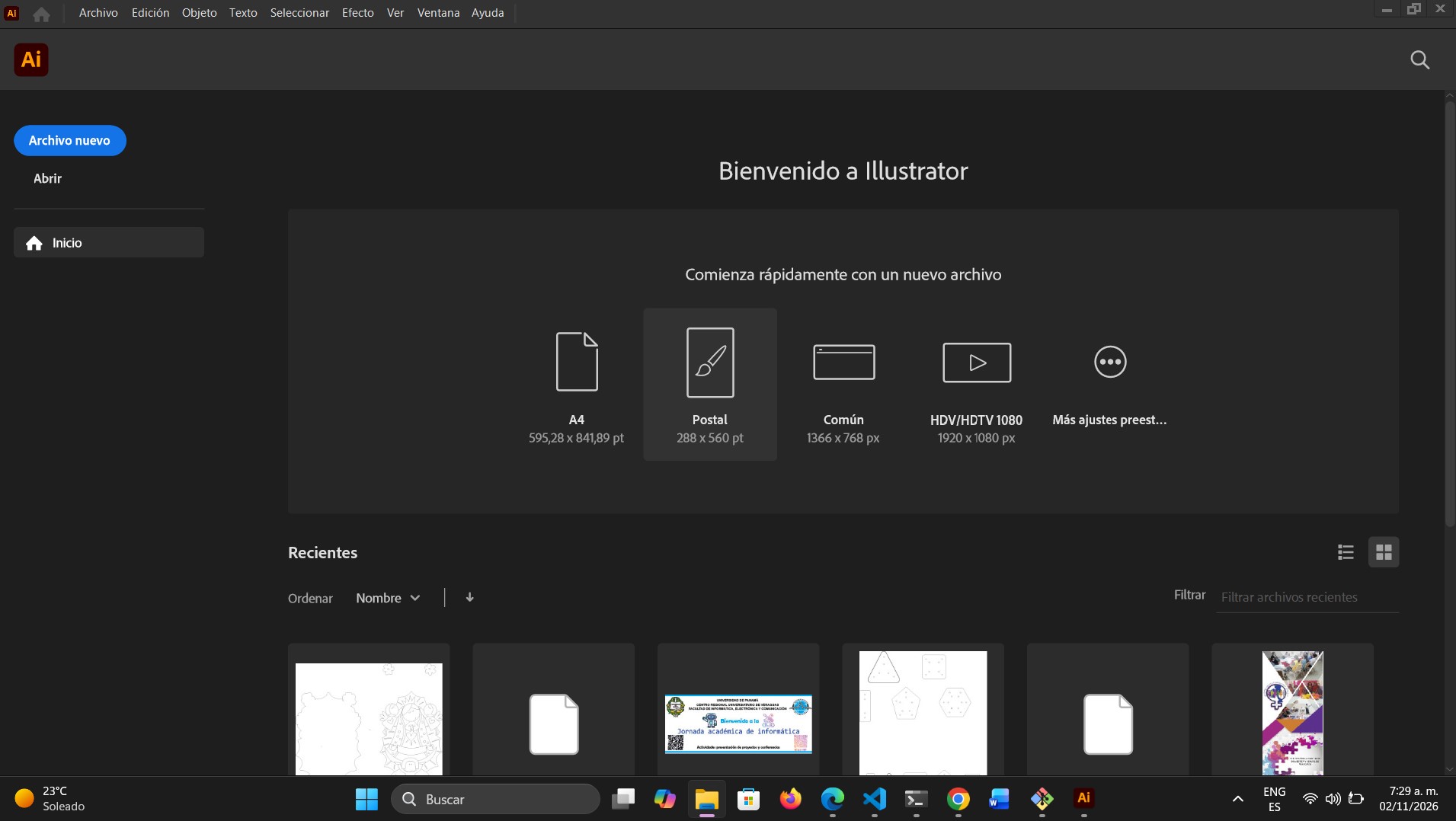Click the Home icon in the title bar

tap(41, 14)
